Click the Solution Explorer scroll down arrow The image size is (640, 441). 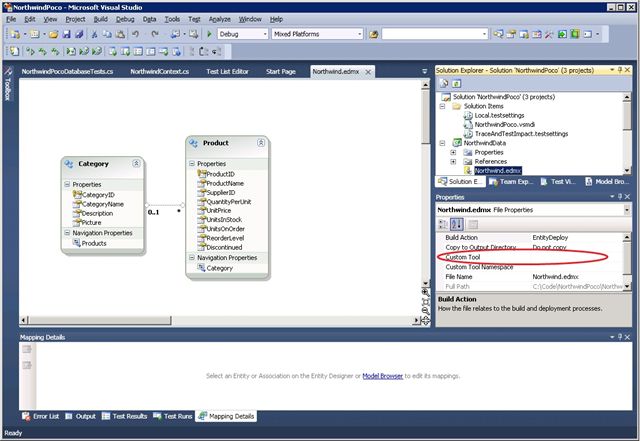pos(627,171)
